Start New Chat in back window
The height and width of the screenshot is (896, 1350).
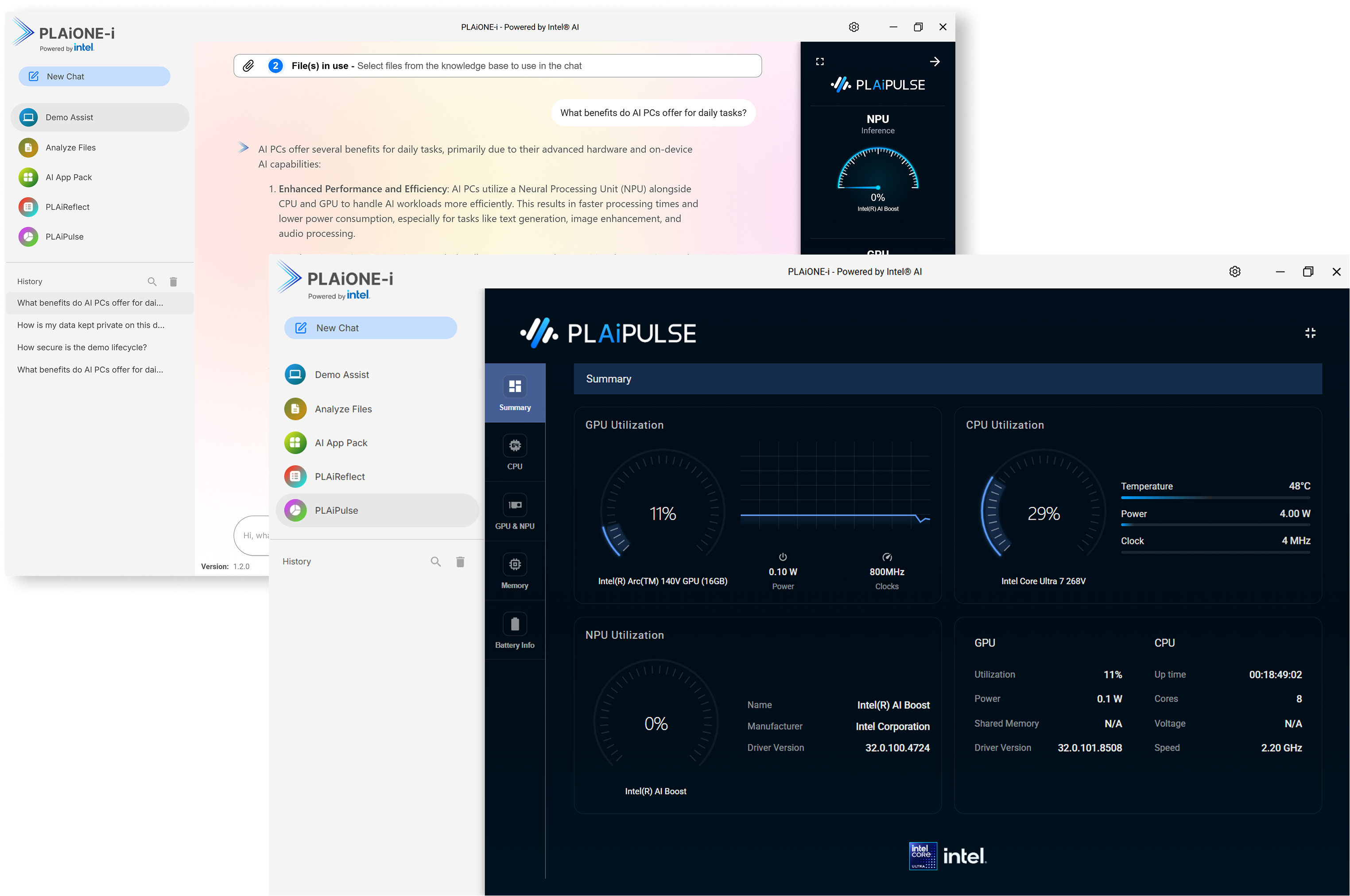pyautogui.click(x=94, y=76)
